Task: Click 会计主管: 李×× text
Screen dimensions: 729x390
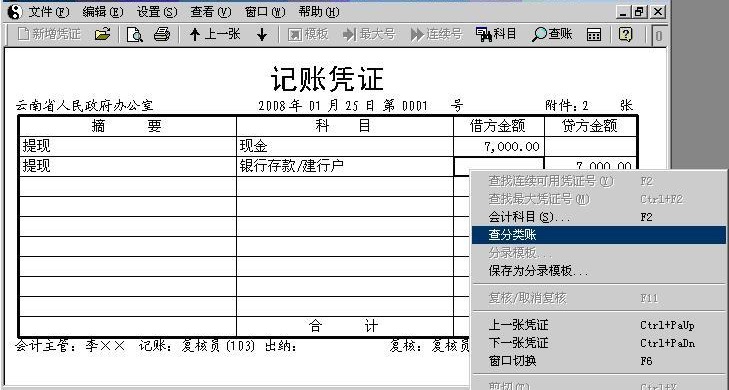Action: tap(70, 346)
